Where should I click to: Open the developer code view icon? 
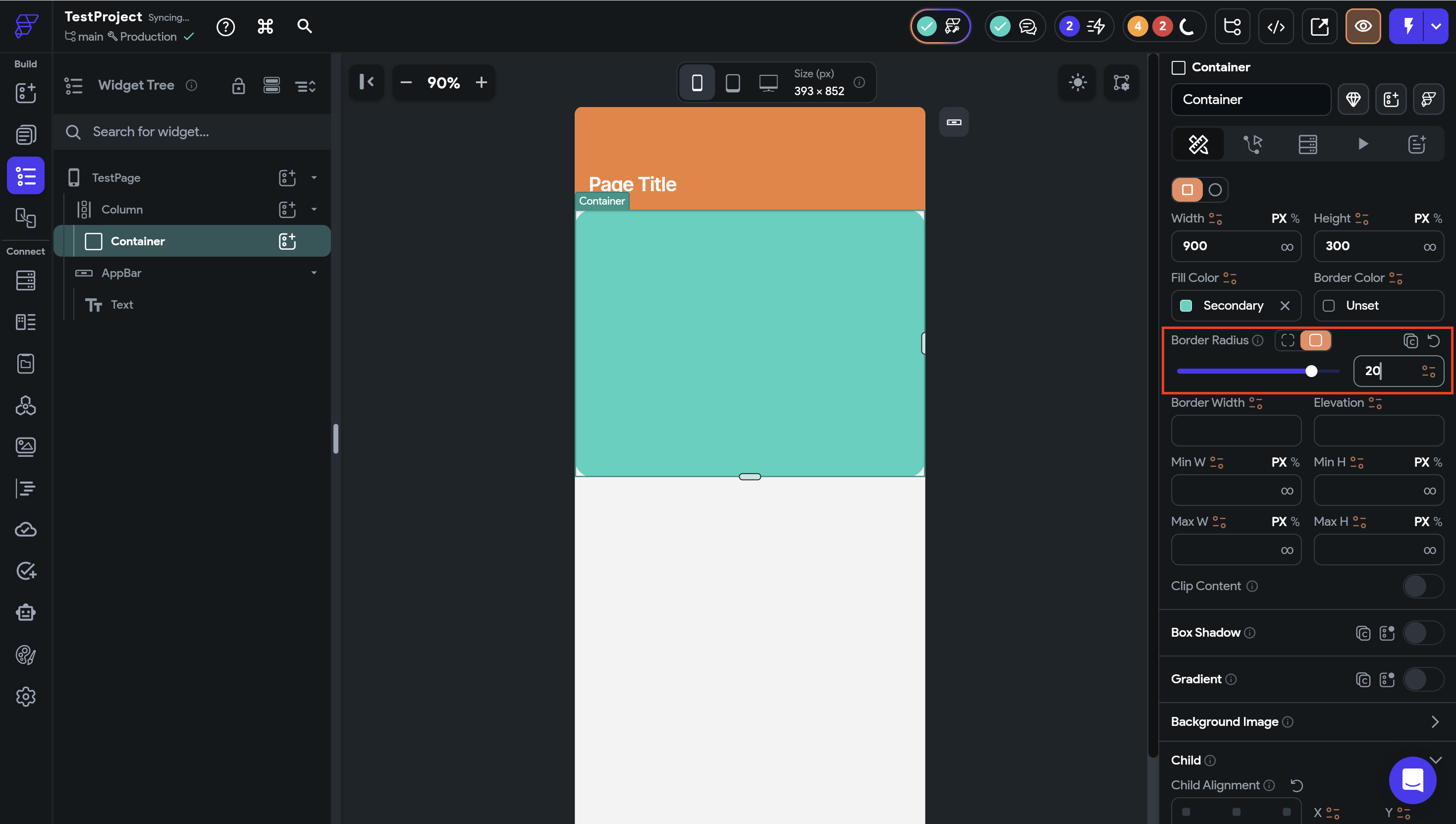pos(1276,27)
